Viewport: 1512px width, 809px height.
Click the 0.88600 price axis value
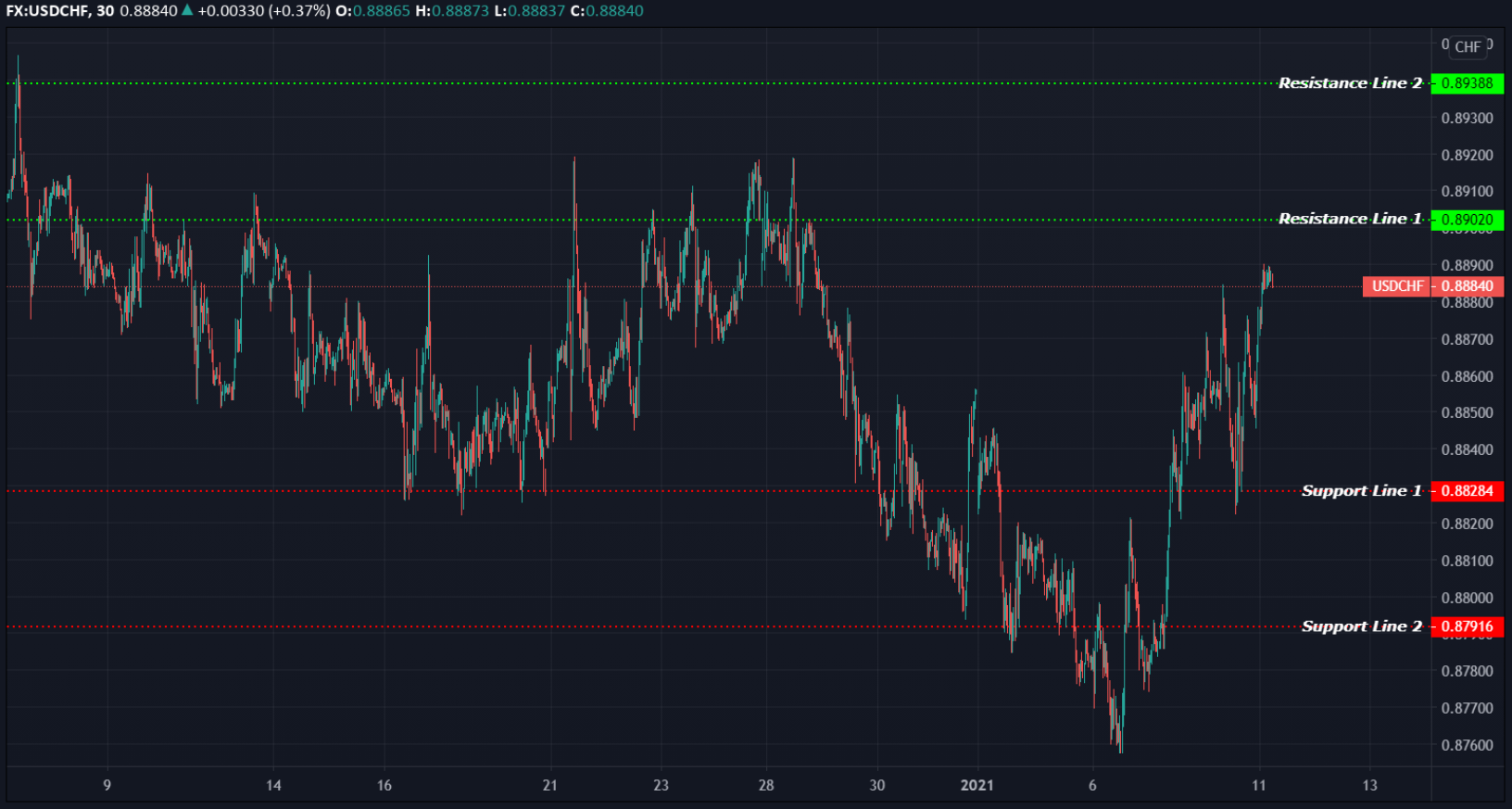pyautogui.click(x=1468, y=376)
